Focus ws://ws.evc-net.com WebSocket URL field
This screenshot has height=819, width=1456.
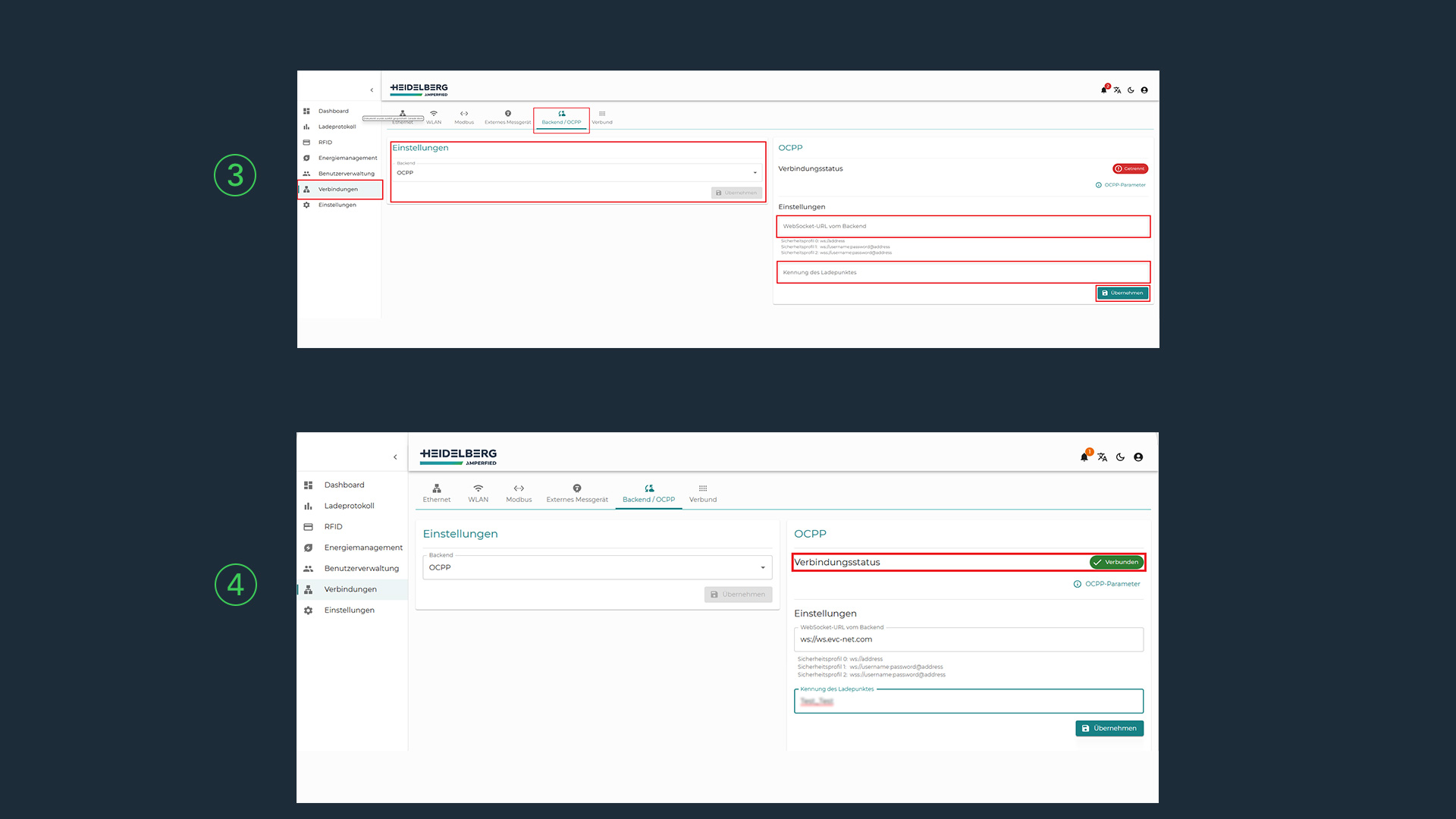tap(968, 639)
